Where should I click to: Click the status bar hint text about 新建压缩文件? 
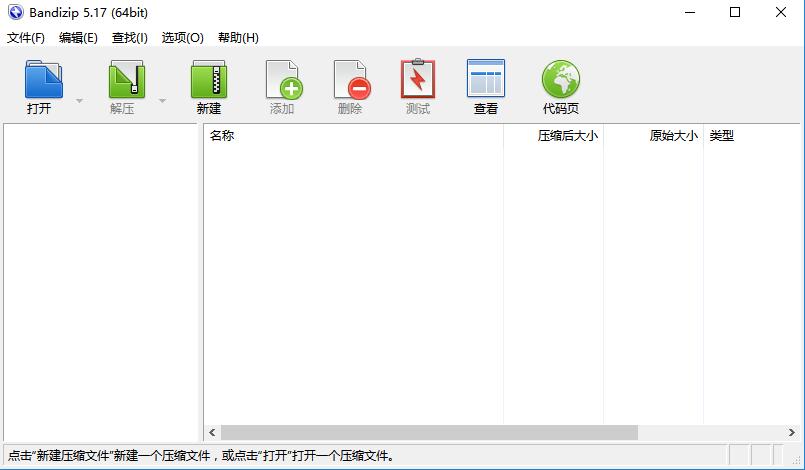click(201, 456)
